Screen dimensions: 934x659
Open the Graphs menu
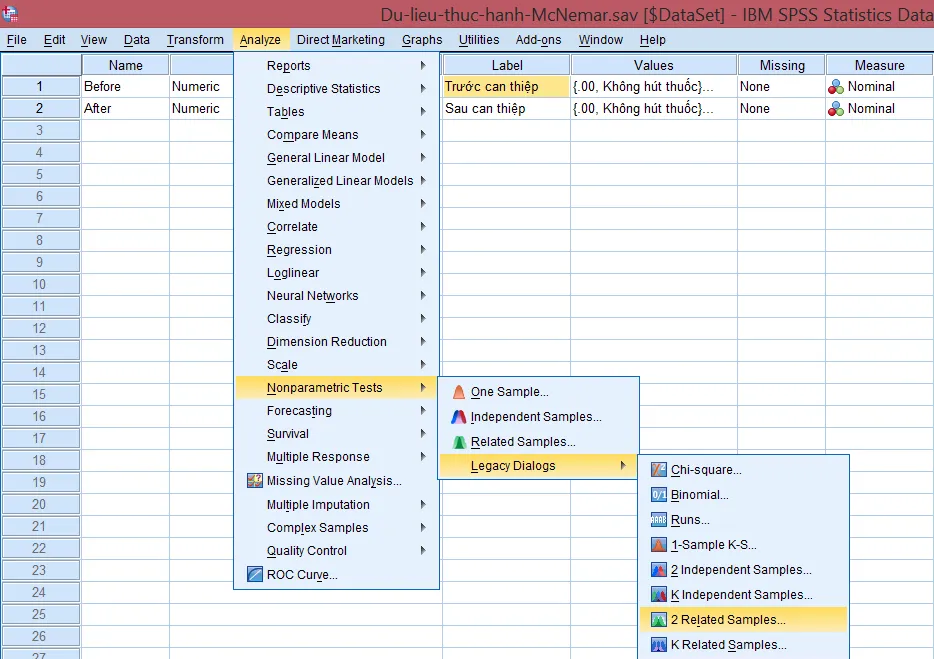pyautogui.click(x=421, y=40)
